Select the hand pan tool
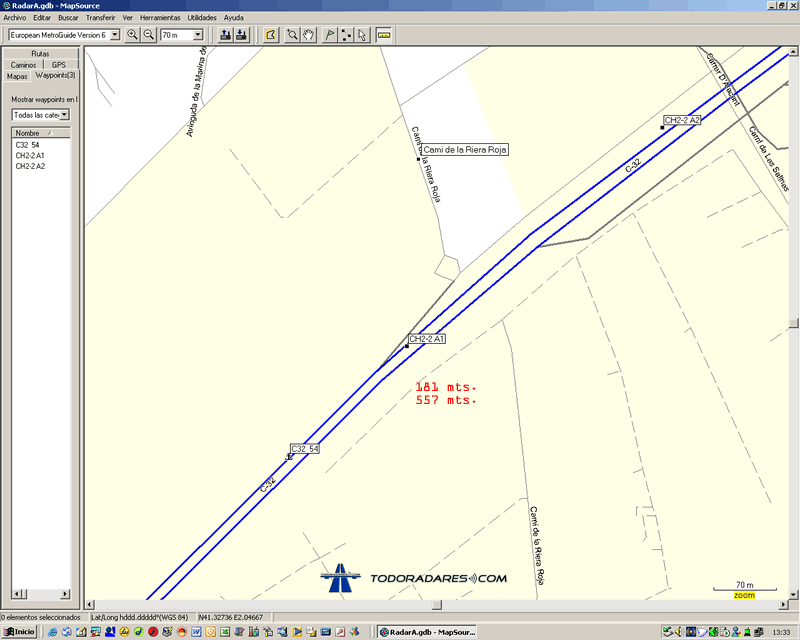 coord(308,35)
